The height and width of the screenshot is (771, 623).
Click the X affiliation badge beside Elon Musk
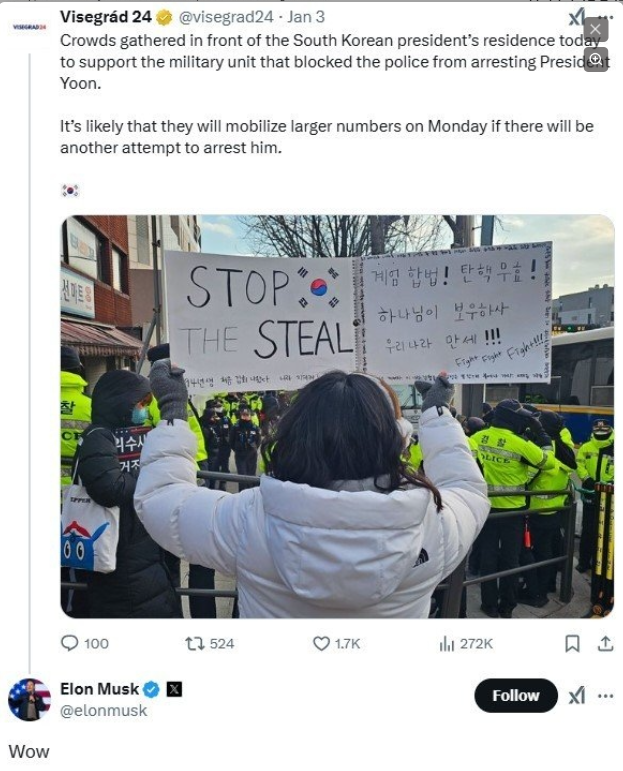[x=174, y=690]
